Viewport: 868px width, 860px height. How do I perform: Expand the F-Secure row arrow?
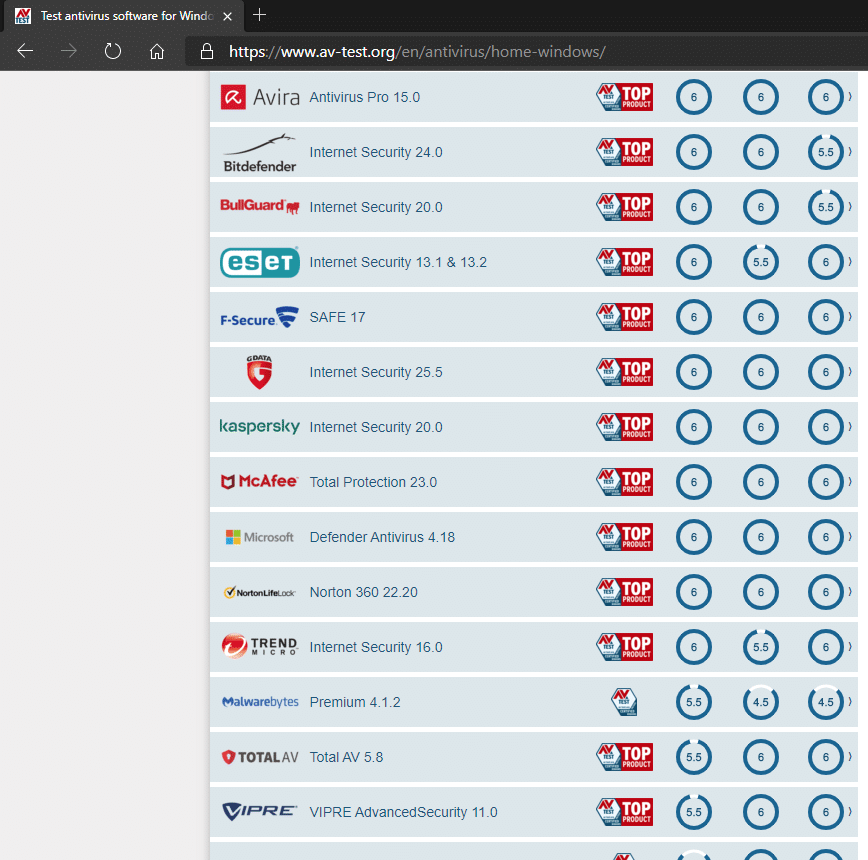(850, 317)
